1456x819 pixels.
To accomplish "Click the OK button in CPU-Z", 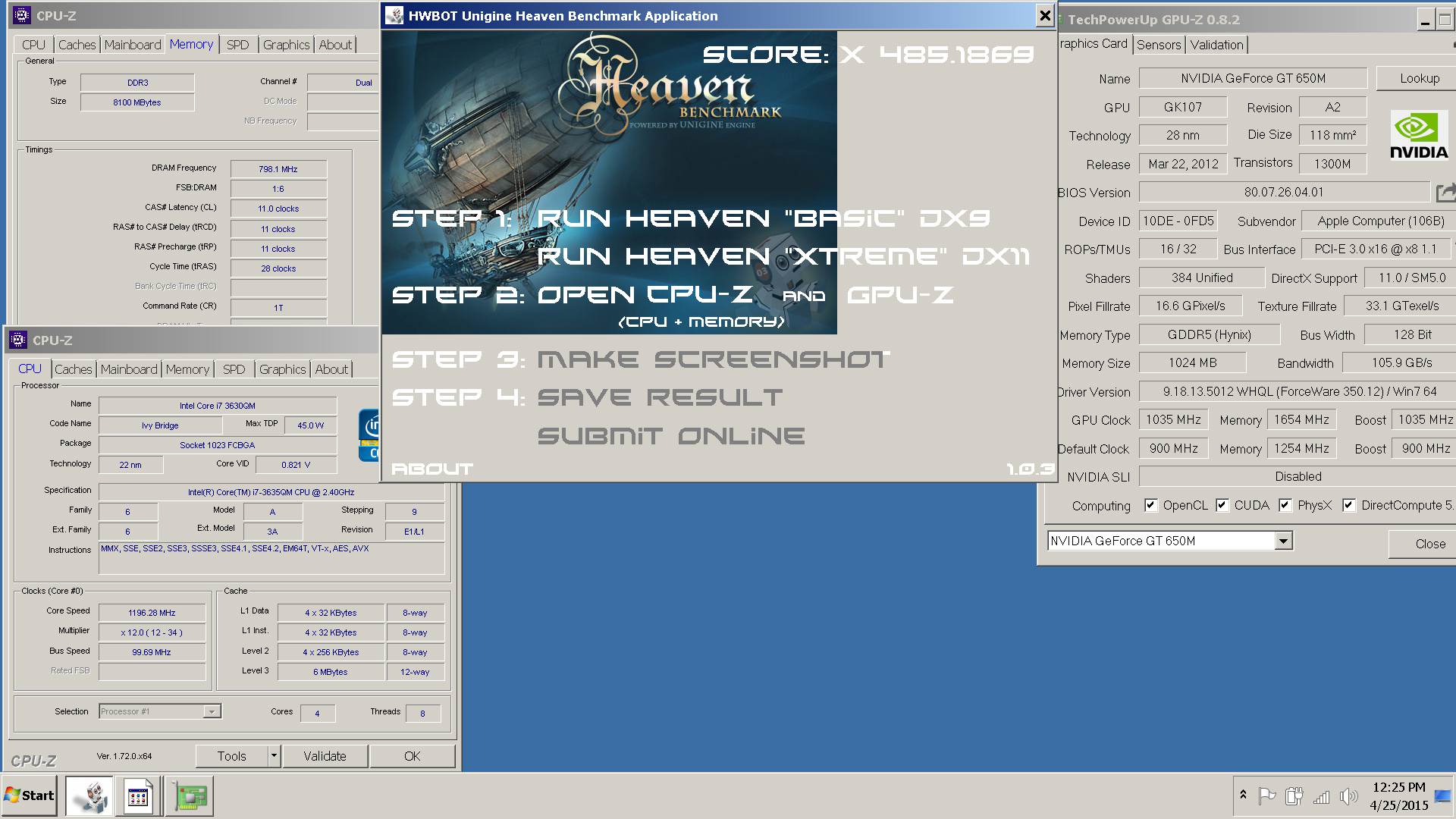I will (x=412, y=756).
